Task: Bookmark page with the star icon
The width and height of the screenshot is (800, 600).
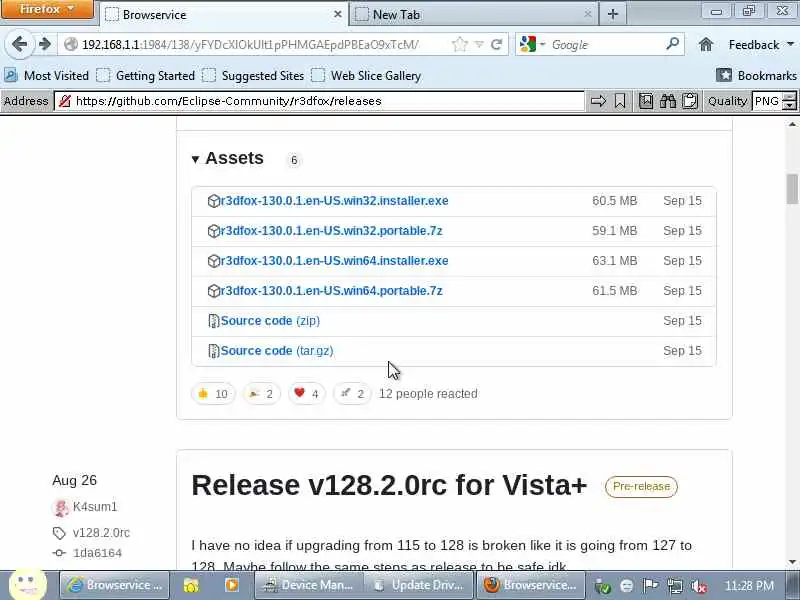Action: pyautogui.click(x=460, y=45)
